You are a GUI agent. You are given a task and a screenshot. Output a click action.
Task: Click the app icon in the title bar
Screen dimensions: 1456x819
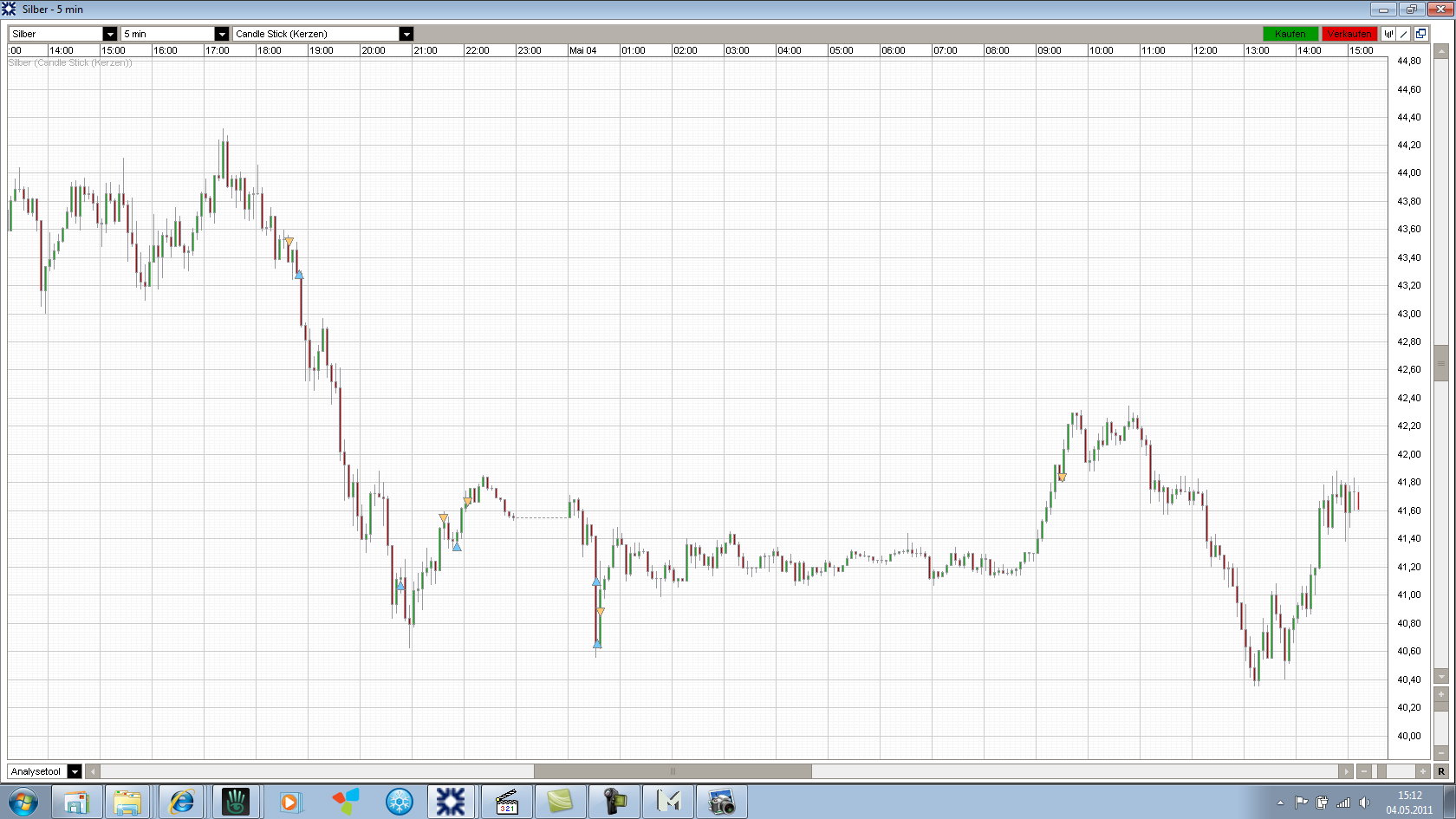[10, 10]
